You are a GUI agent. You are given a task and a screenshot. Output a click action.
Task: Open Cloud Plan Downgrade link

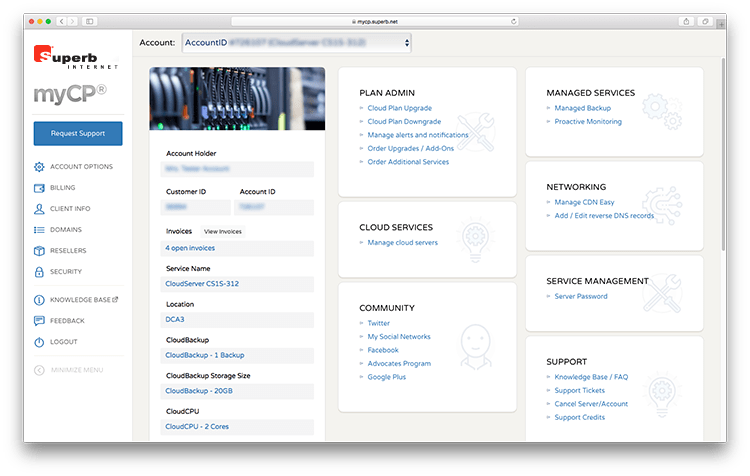[x=404, y=122]
